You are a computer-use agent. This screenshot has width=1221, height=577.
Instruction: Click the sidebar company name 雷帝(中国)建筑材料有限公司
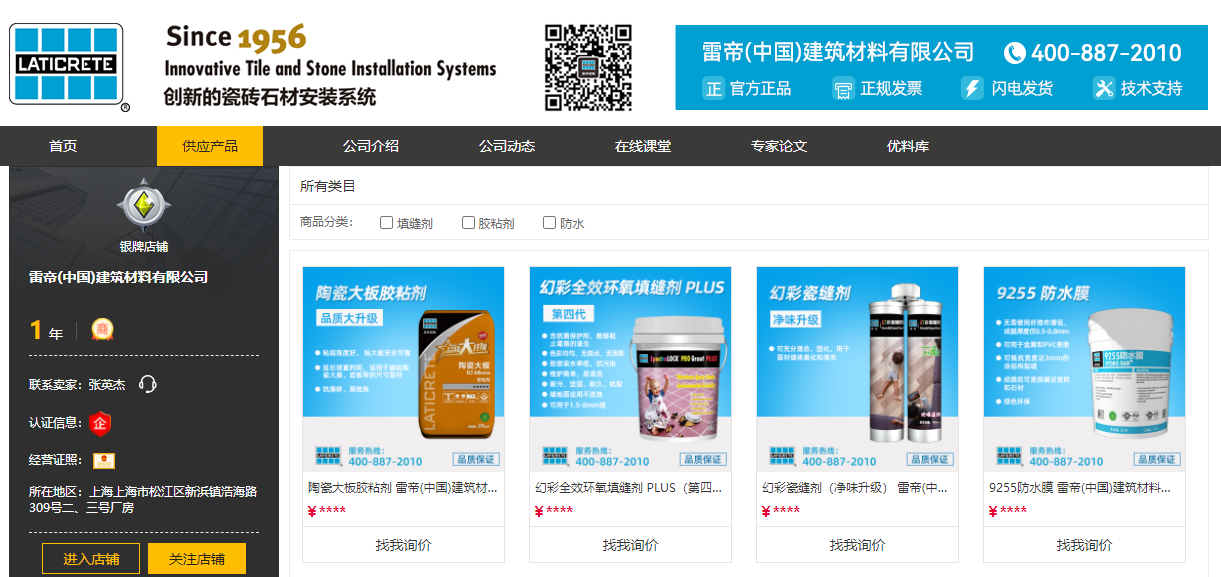point(119,277)
